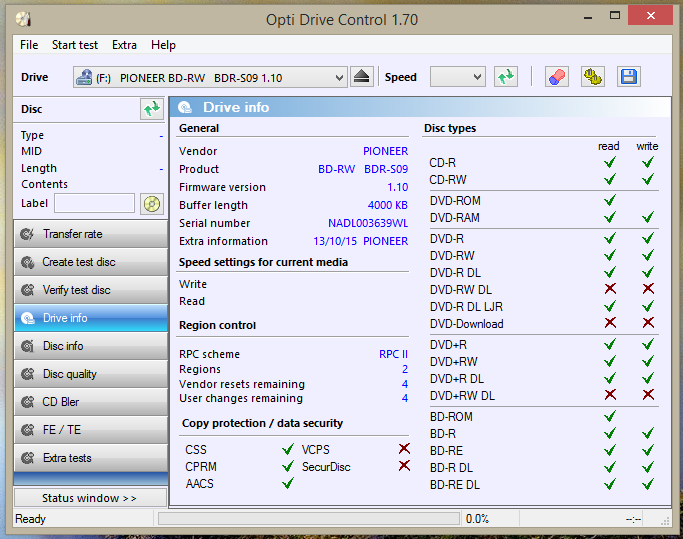Click the 0.0% progress text
Image resolution: width=683 pixels, height=539 pixels.
[x=477, y=519]
